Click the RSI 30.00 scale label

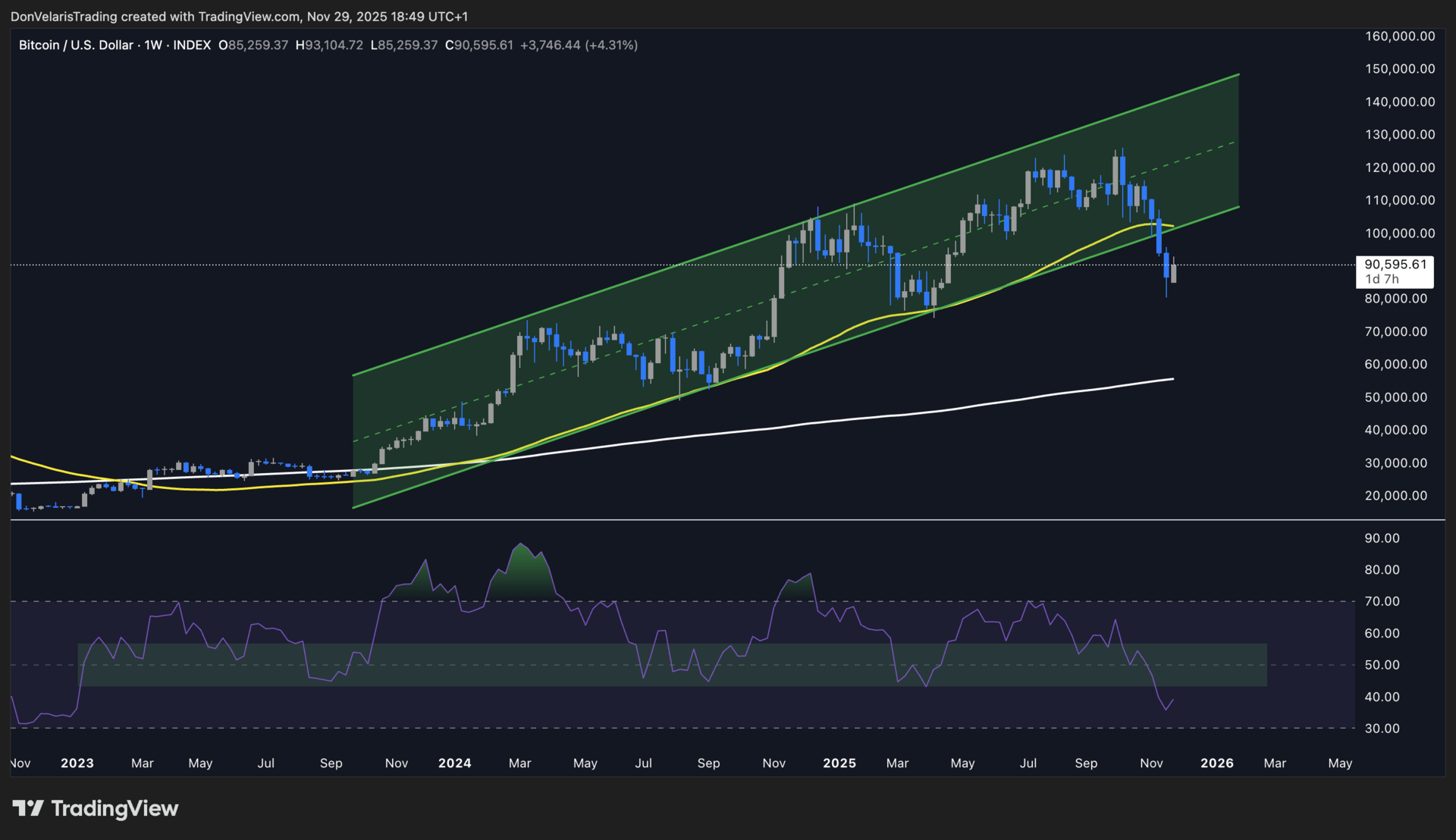click(x=1382, y=729)
